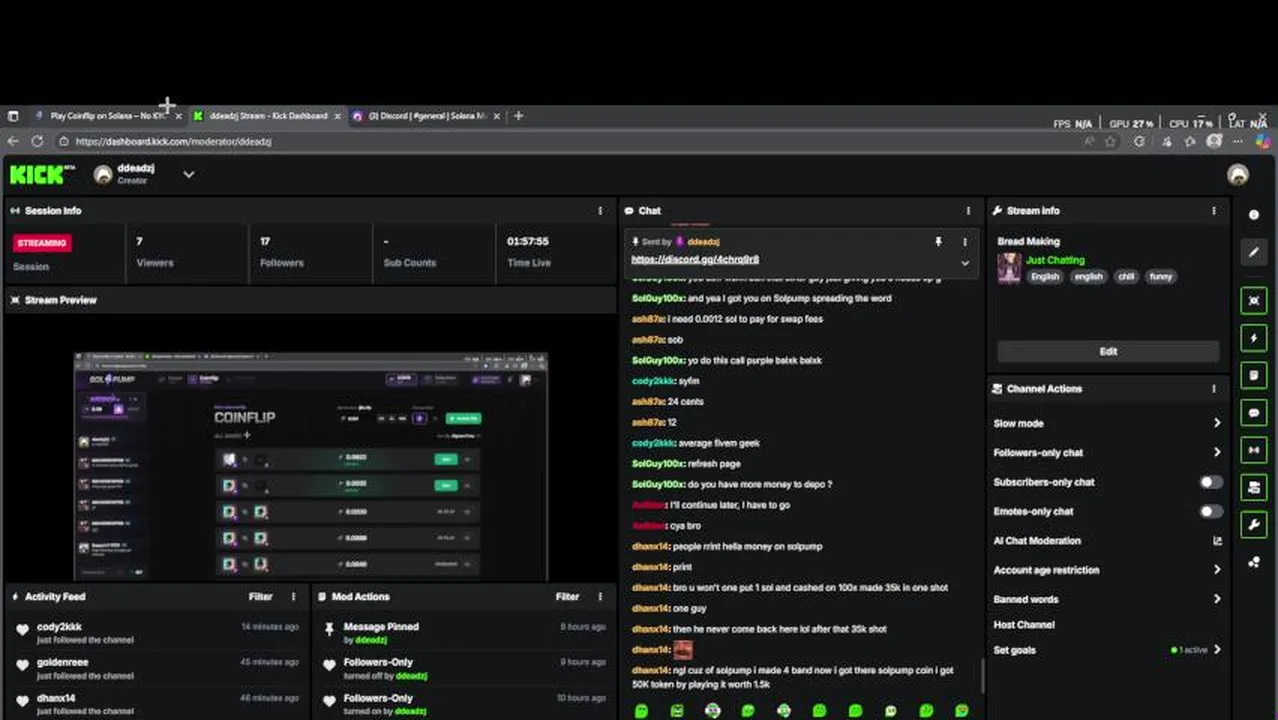Toggle Session Info broadcast icon in sidebar
The width and height of the screenshot is (1278, 720).
click(1254, 450)
